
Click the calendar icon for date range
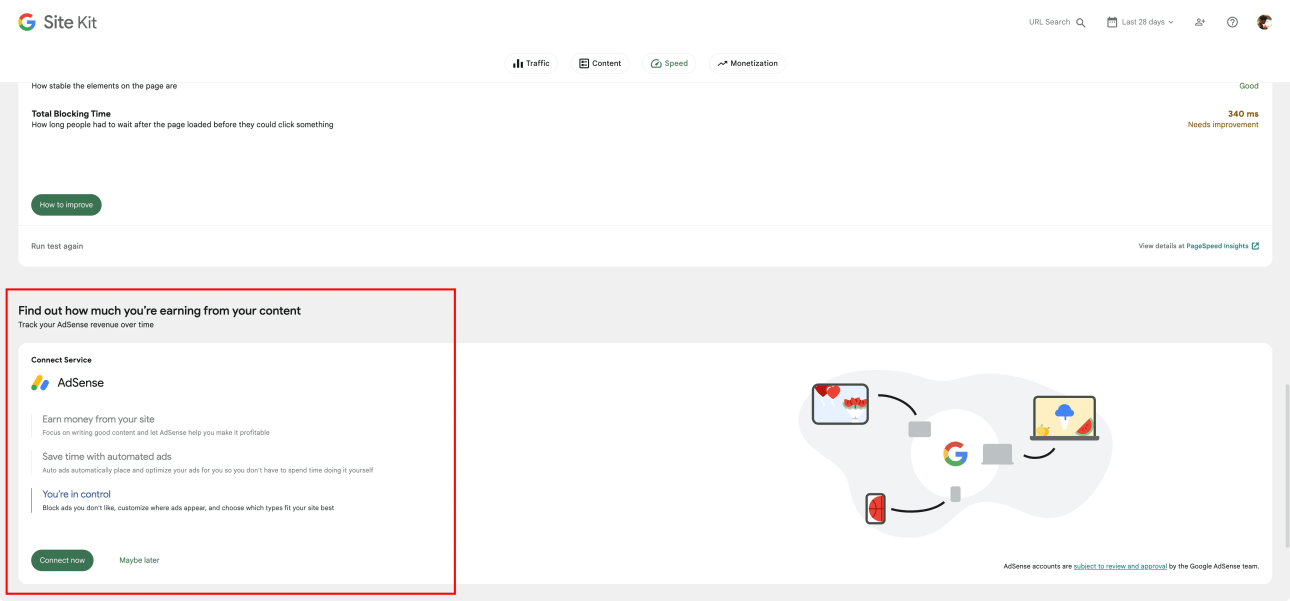pyautogui.click(x=1112, y=22)
